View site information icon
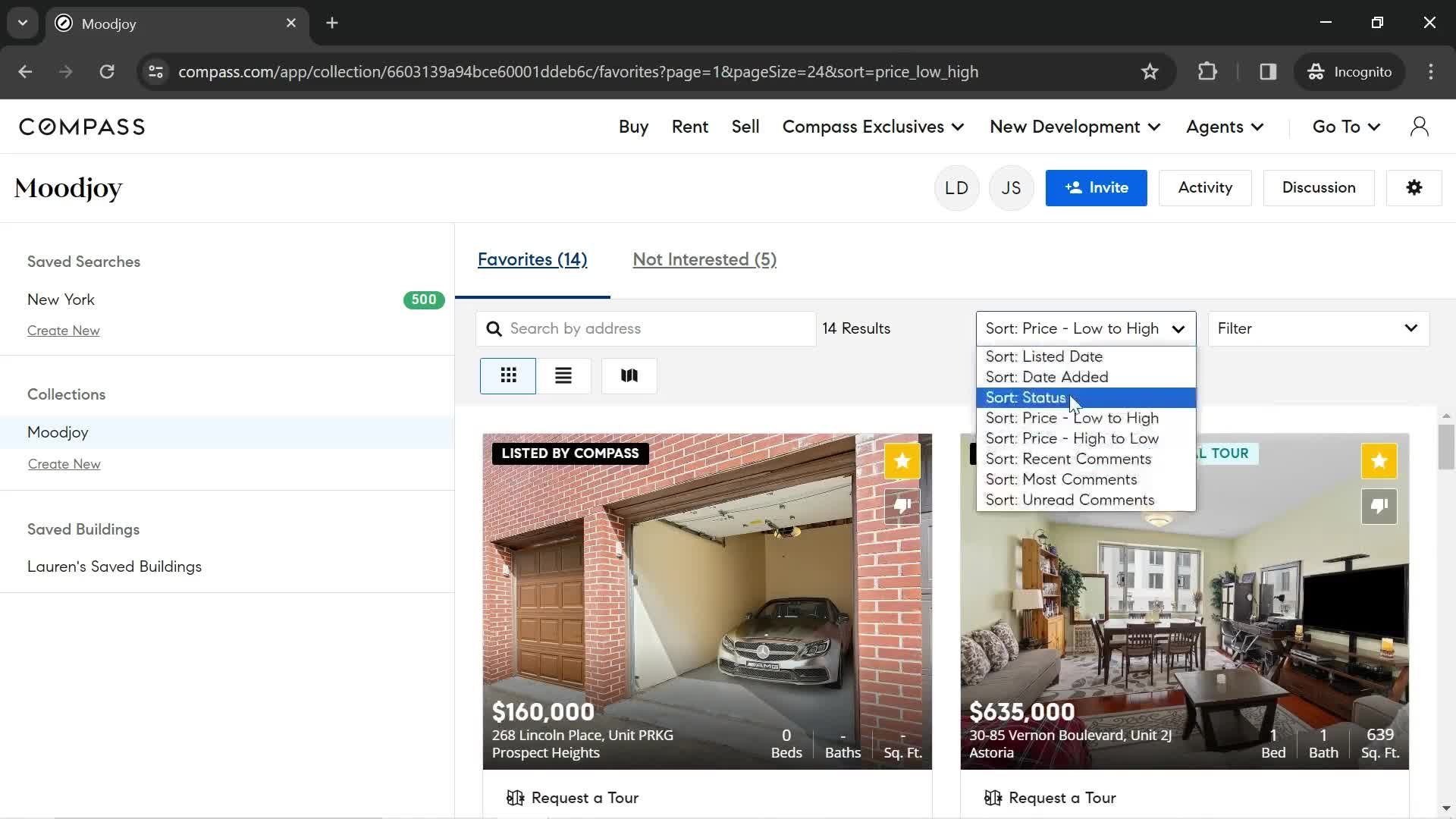 pos(155,71)
